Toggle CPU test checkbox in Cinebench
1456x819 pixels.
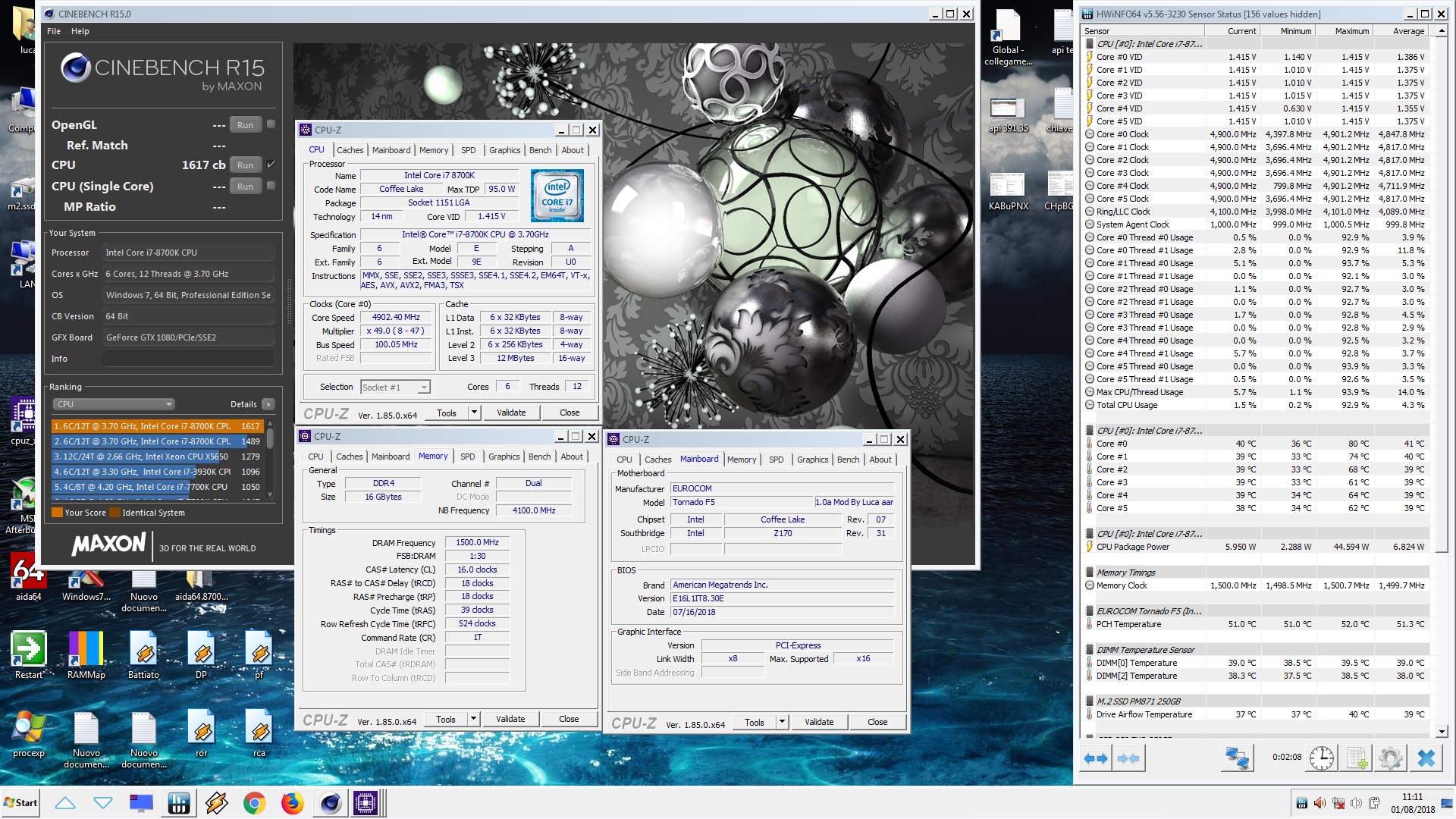pos(271,165)
